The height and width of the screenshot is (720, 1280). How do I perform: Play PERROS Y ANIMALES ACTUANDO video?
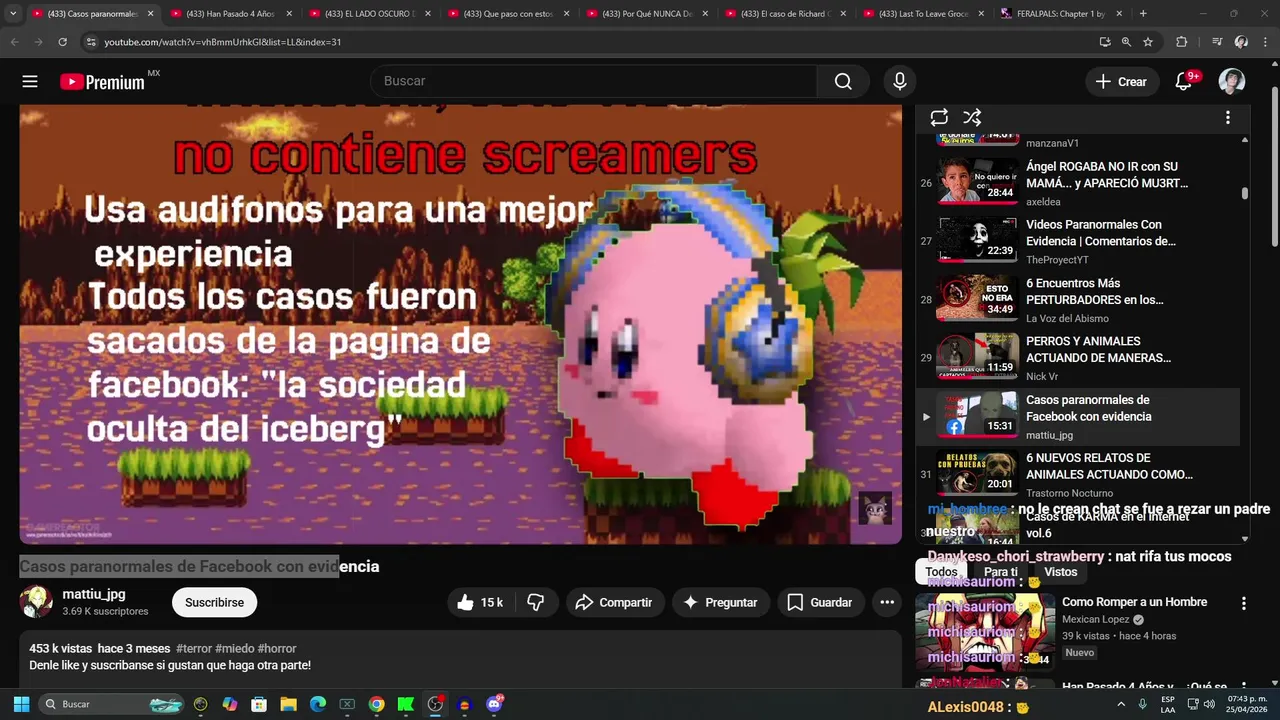[1078, 357]
